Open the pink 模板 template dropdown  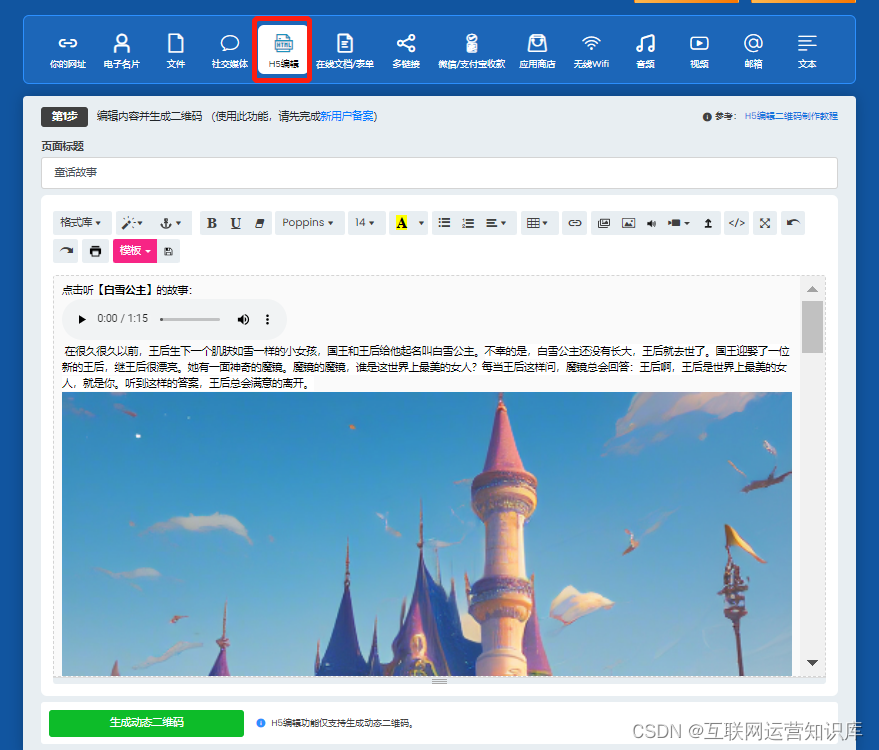135,251
